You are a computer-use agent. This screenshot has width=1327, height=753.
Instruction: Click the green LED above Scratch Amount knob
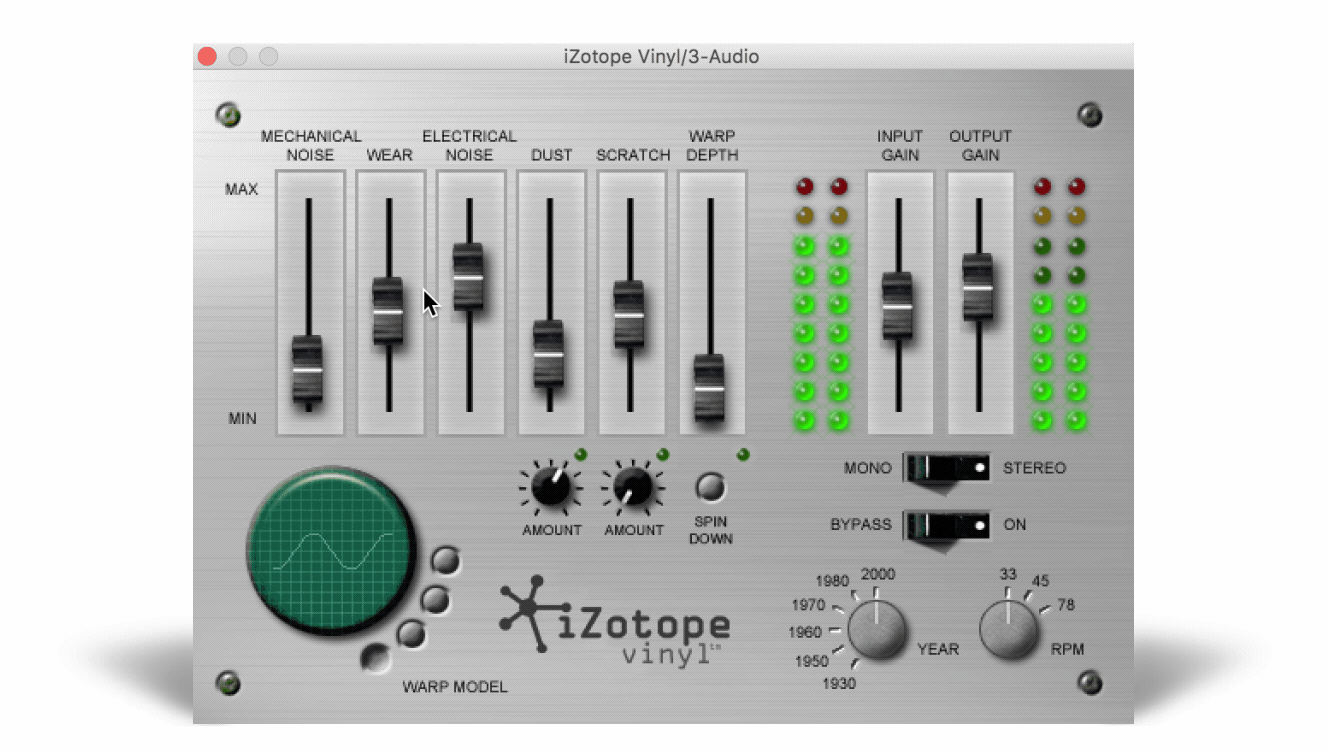pos(662,455)
